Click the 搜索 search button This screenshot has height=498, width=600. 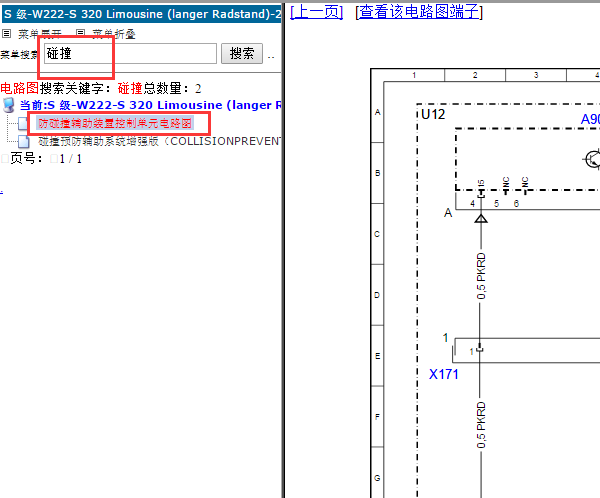pyautogui.click(x=241, y=54)
